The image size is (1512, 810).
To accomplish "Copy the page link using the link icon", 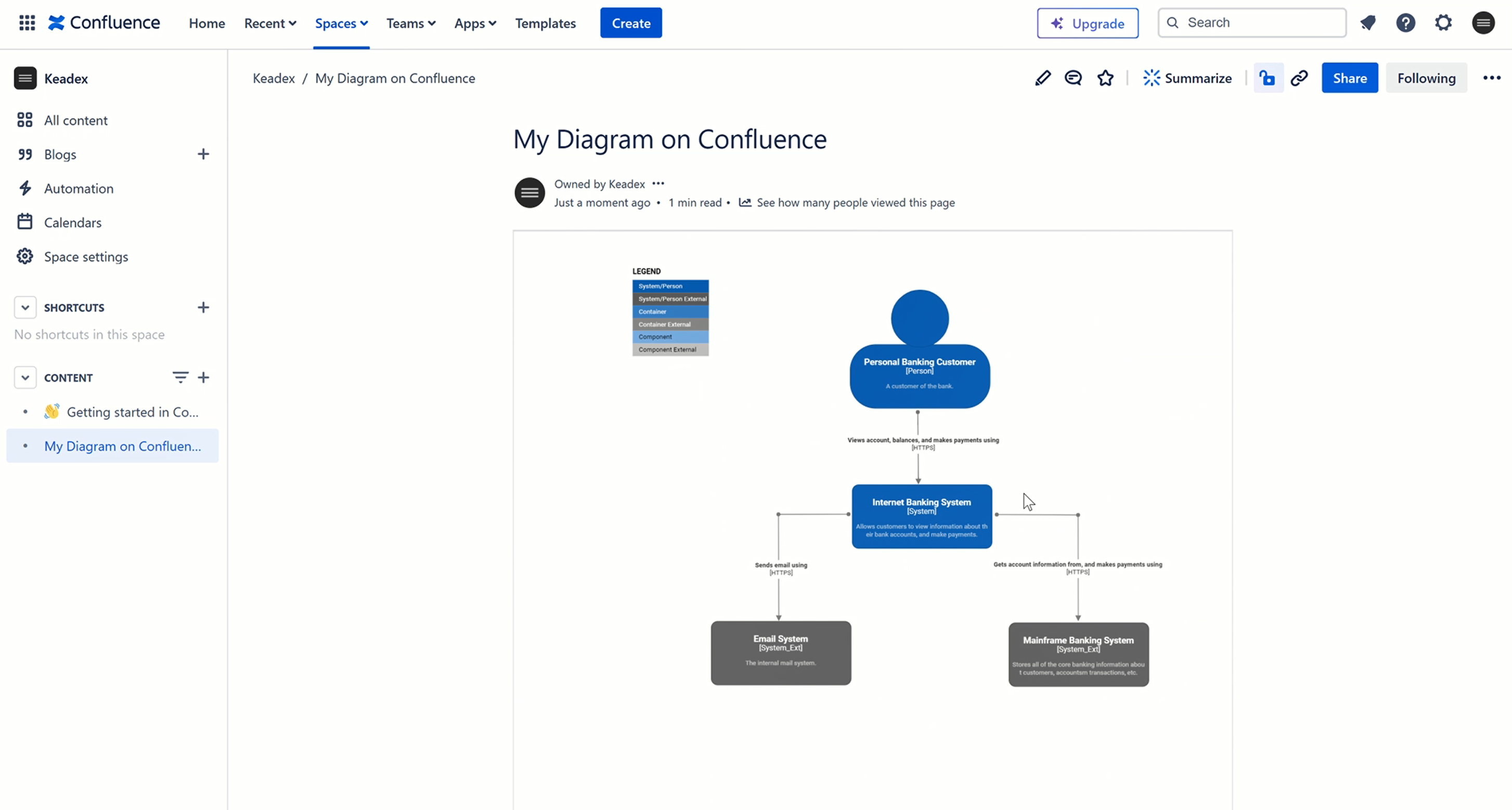I will coord(1300,77).
